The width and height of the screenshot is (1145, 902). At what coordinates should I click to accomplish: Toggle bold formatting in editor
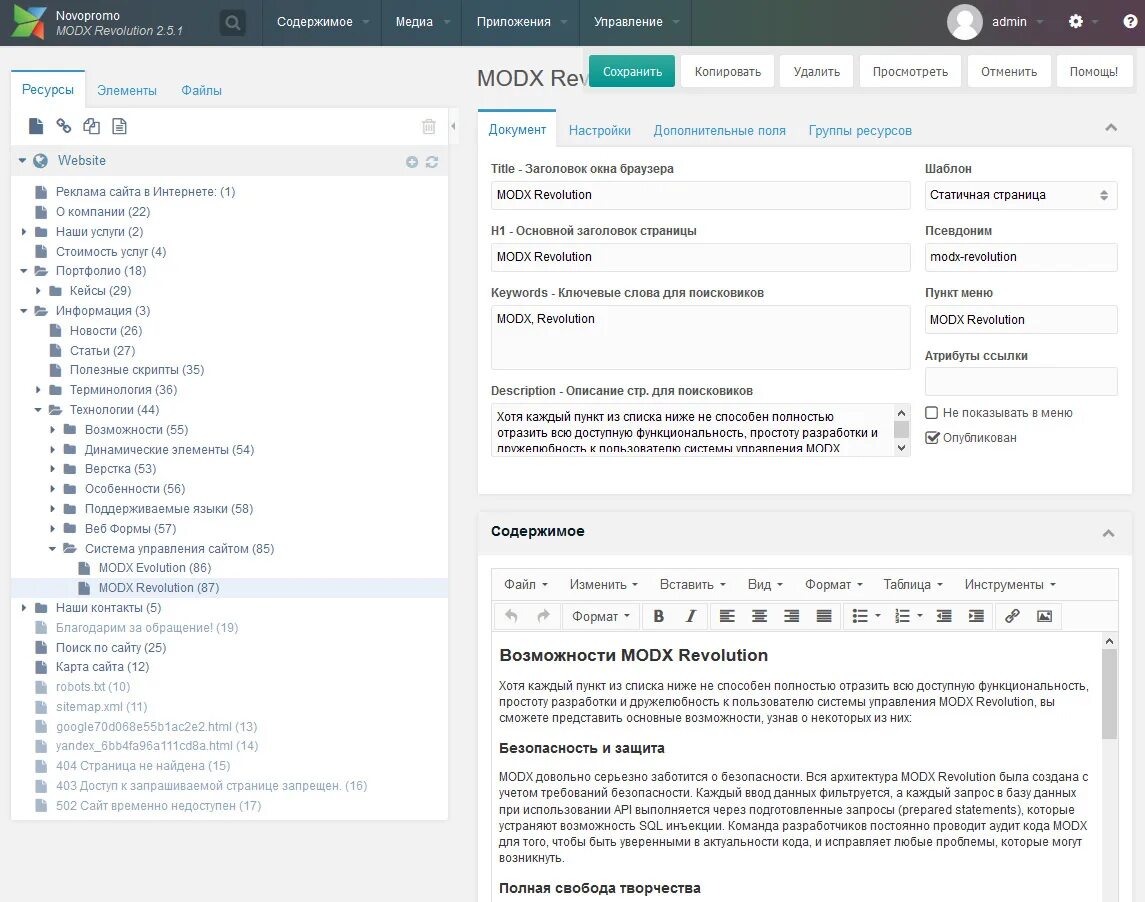659,616
